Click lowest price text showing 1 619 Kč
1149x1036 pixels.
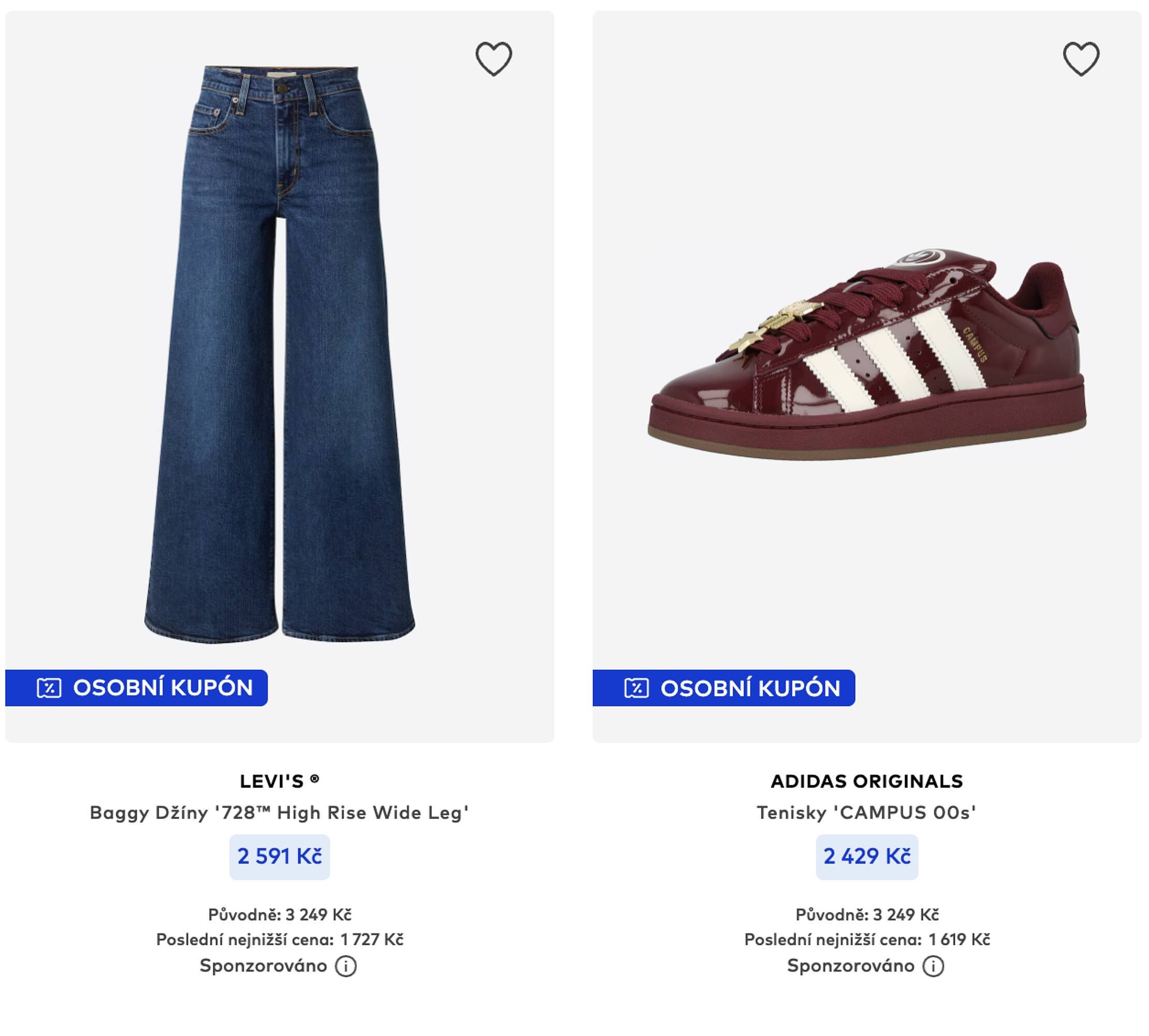point(866,939)
